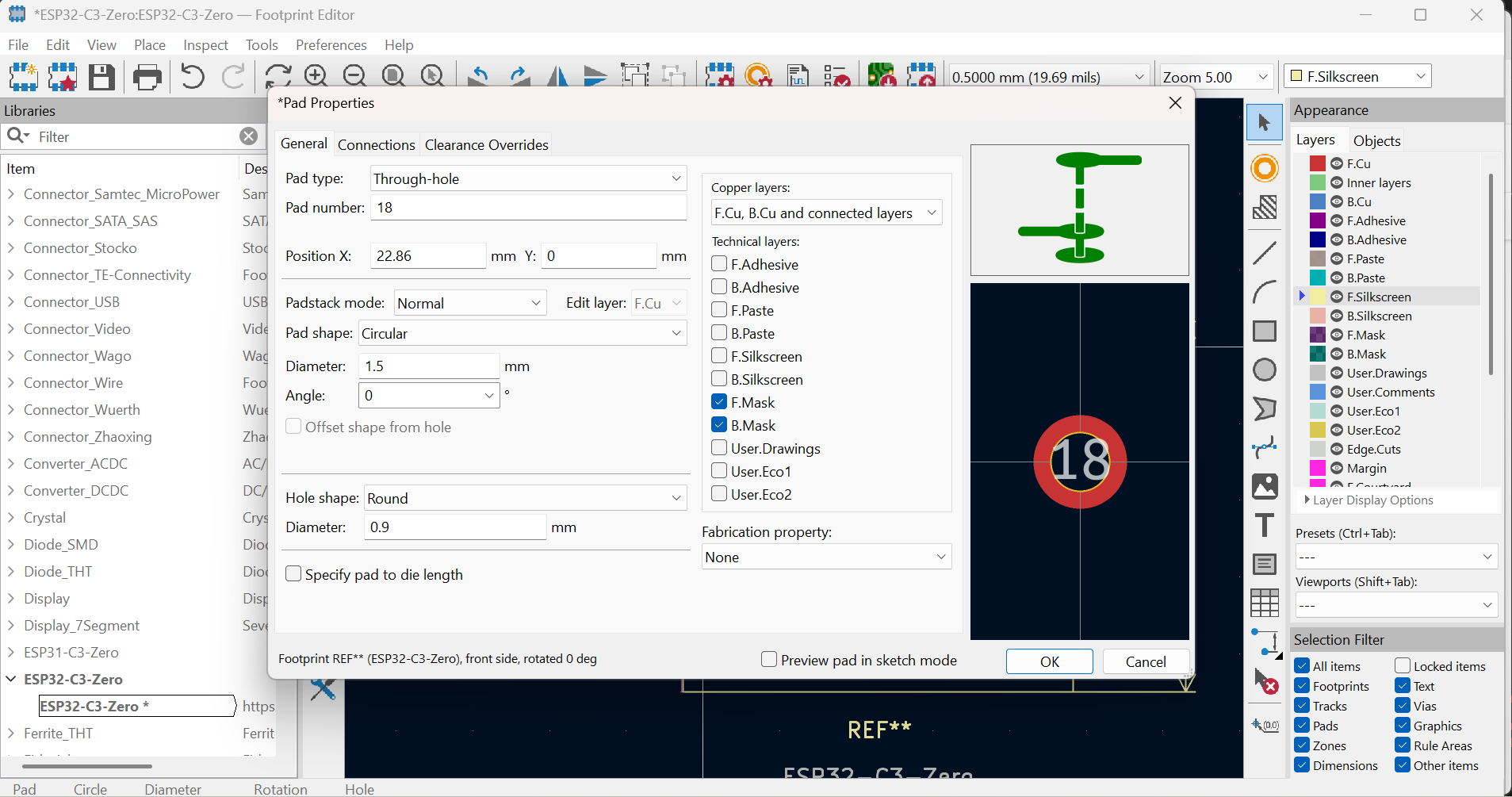
Task: Check Specify pad to die length
Action: tap(293, 574)
